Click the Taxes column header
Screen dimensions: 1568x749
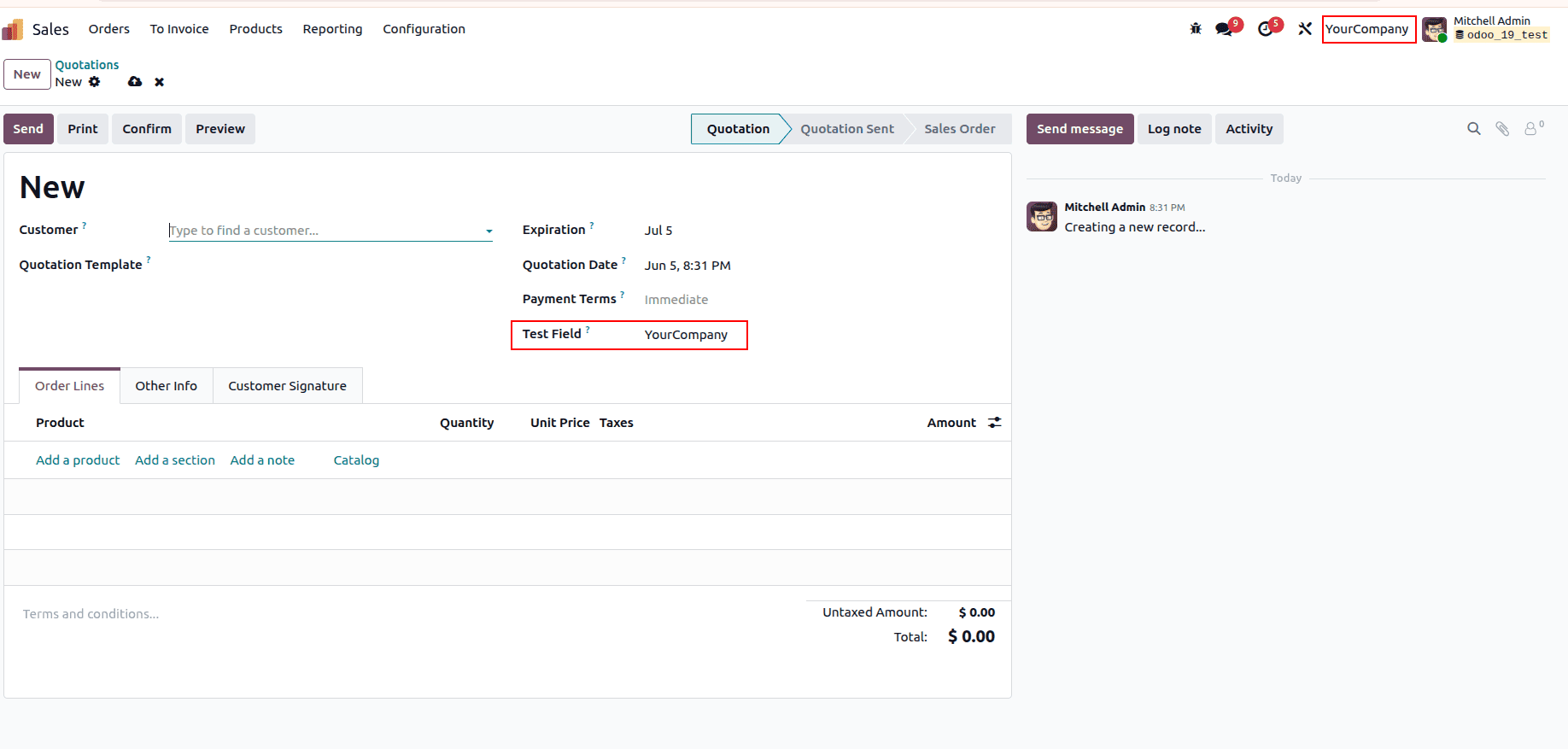616,423
